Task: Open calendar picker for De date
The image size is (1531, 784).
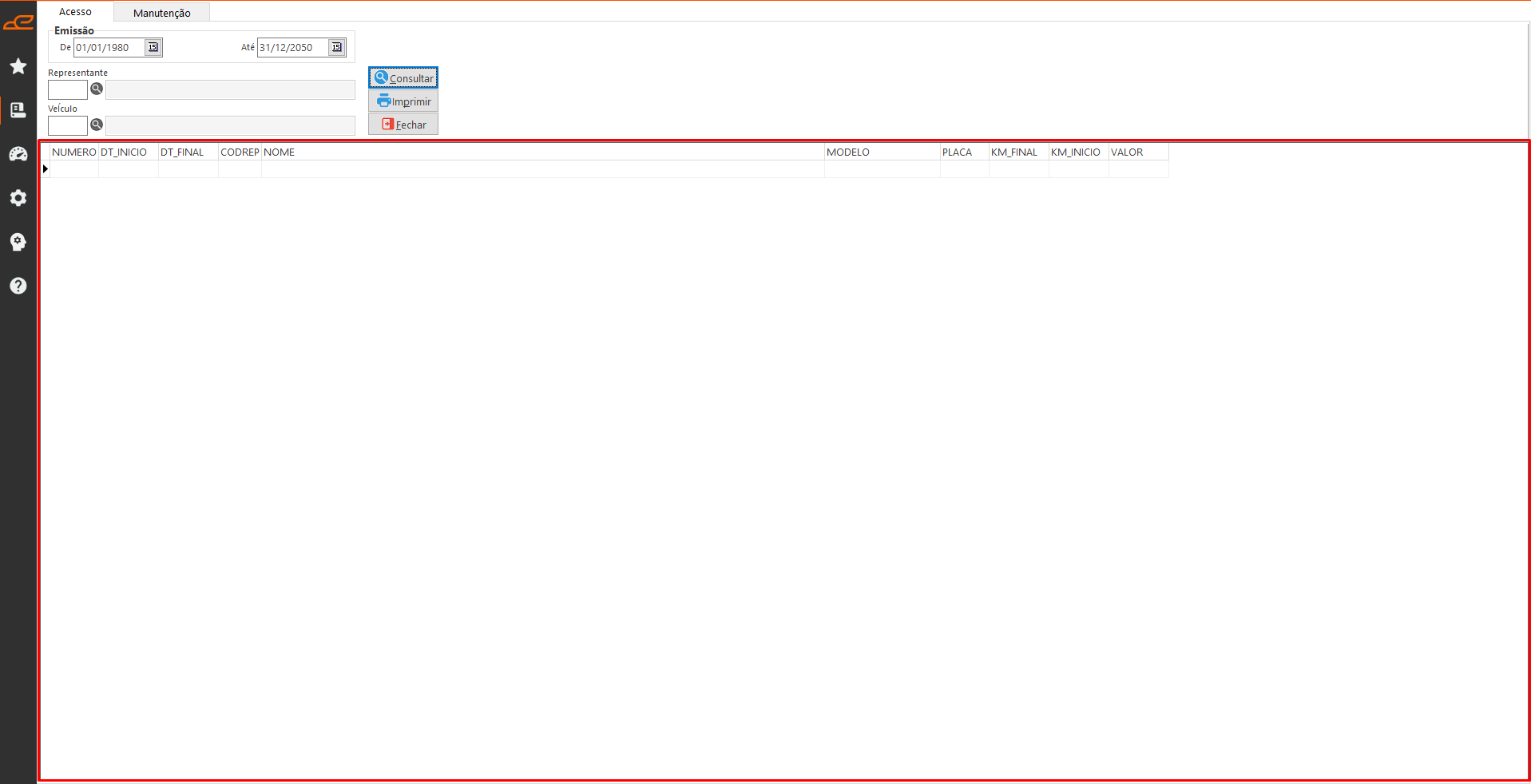Action: tap(153, 47)
